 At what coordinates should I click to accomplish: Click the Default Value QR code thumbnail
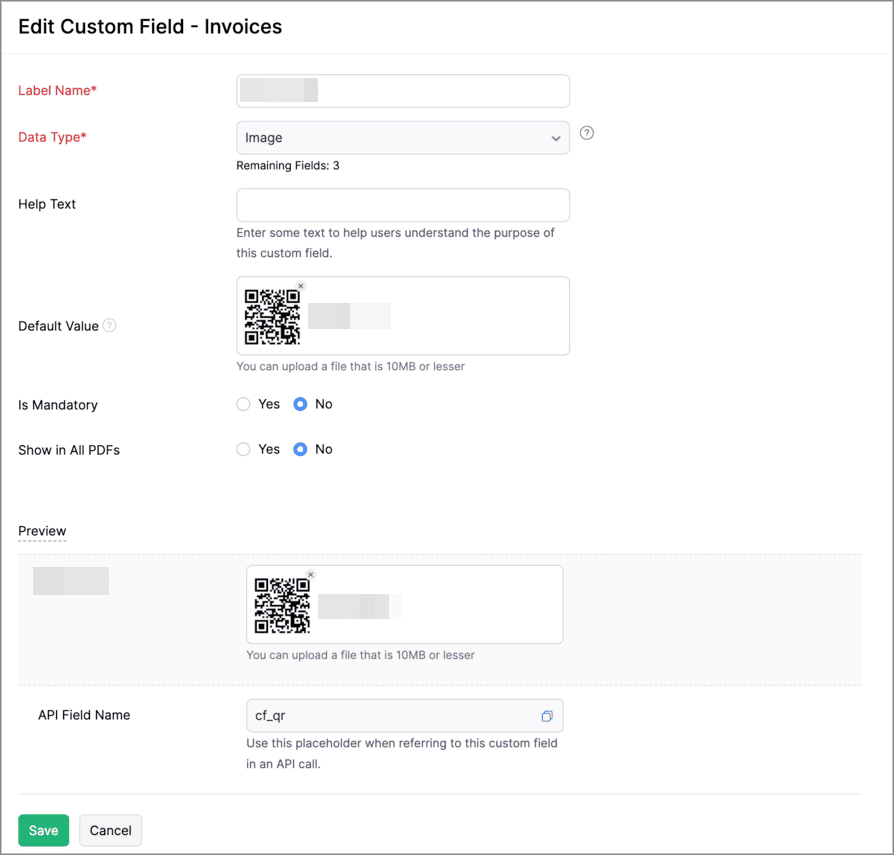(x=273, y=317)
